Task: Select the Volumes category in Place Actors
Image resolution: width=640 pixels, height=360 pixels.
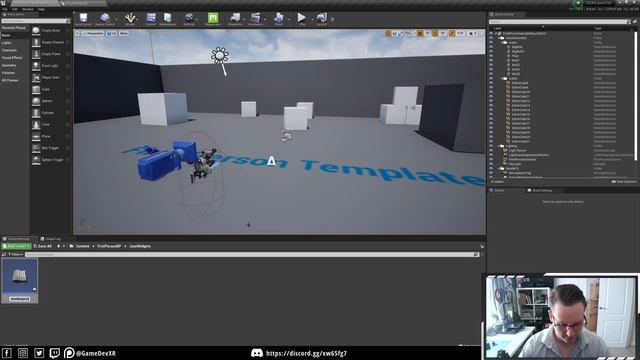Action: click(x=8, y=73)
